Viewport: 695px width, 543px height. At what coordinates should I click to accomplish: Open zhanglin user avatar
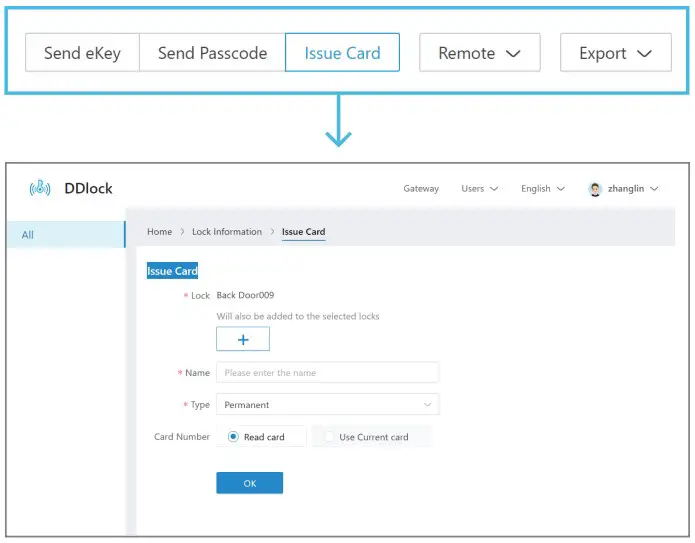595,189
